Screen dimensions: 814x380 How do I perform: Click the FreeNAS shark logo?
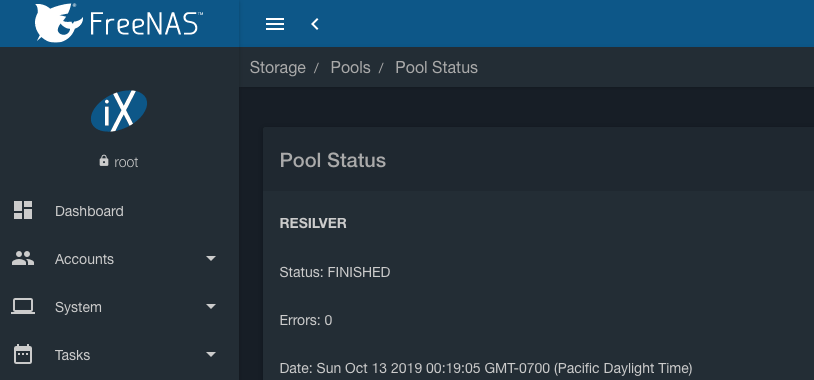click(x=59, y=23)
